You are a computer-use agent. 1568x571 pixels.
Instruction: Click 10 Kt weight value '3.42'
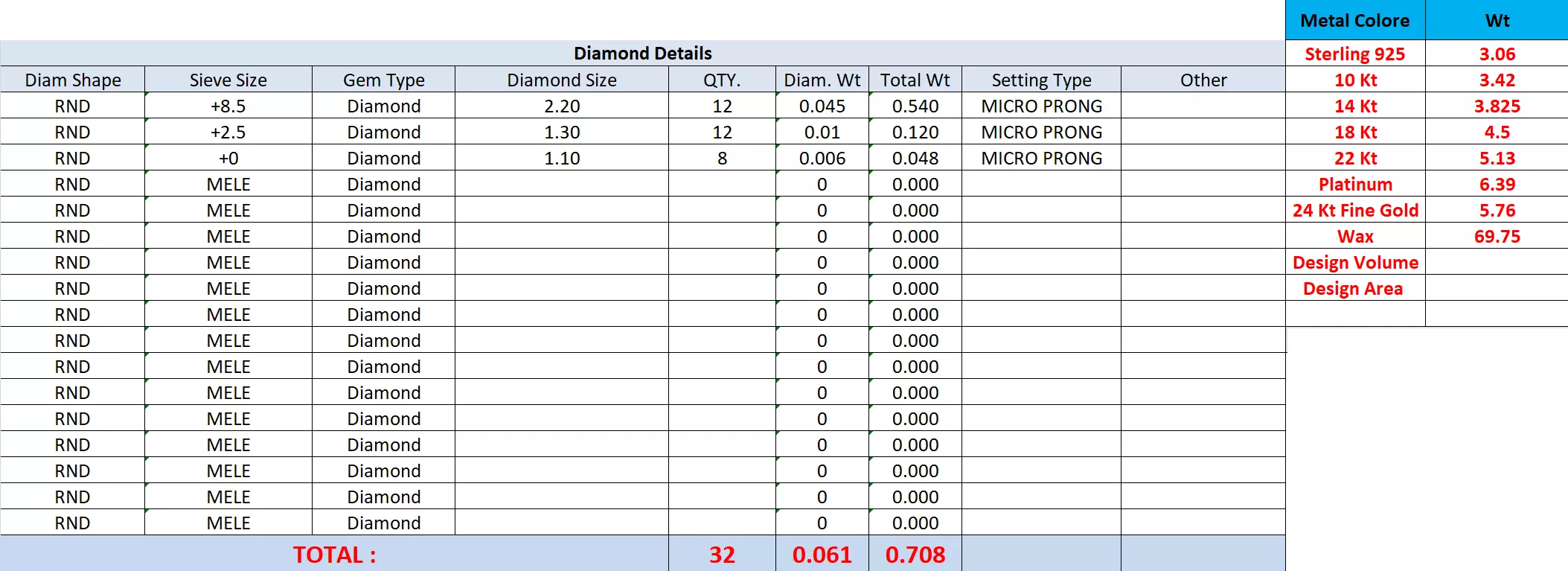[x=1497, y=80]
